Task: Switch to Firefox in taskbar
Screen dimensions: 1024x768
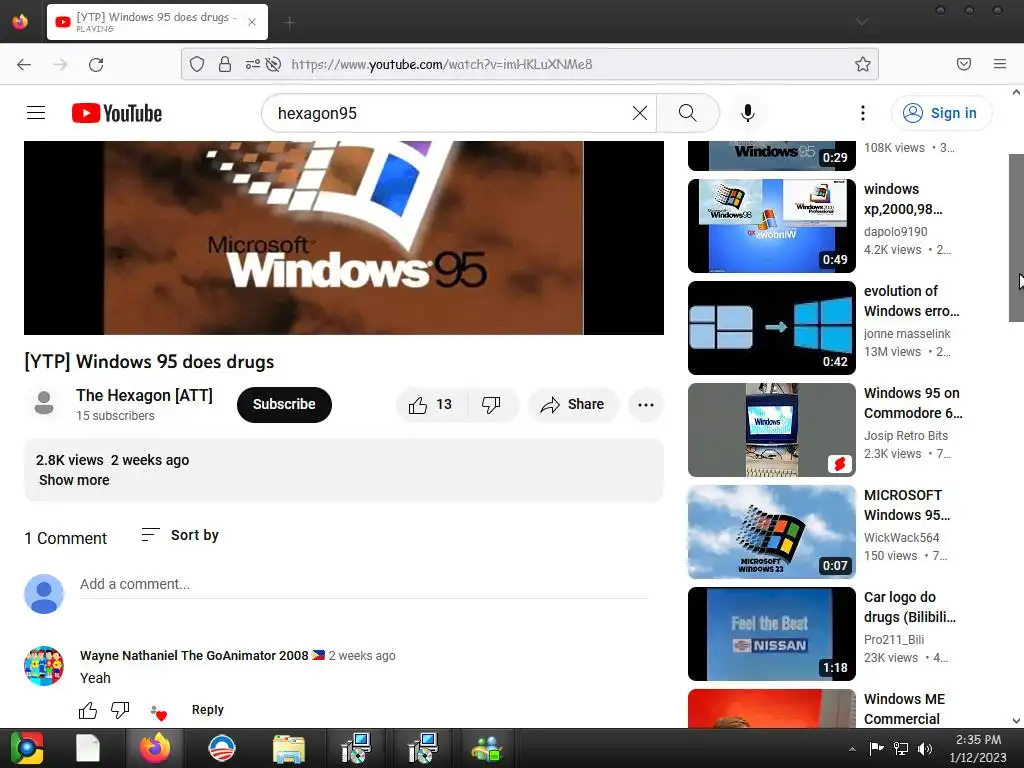Action: [155, 748]
